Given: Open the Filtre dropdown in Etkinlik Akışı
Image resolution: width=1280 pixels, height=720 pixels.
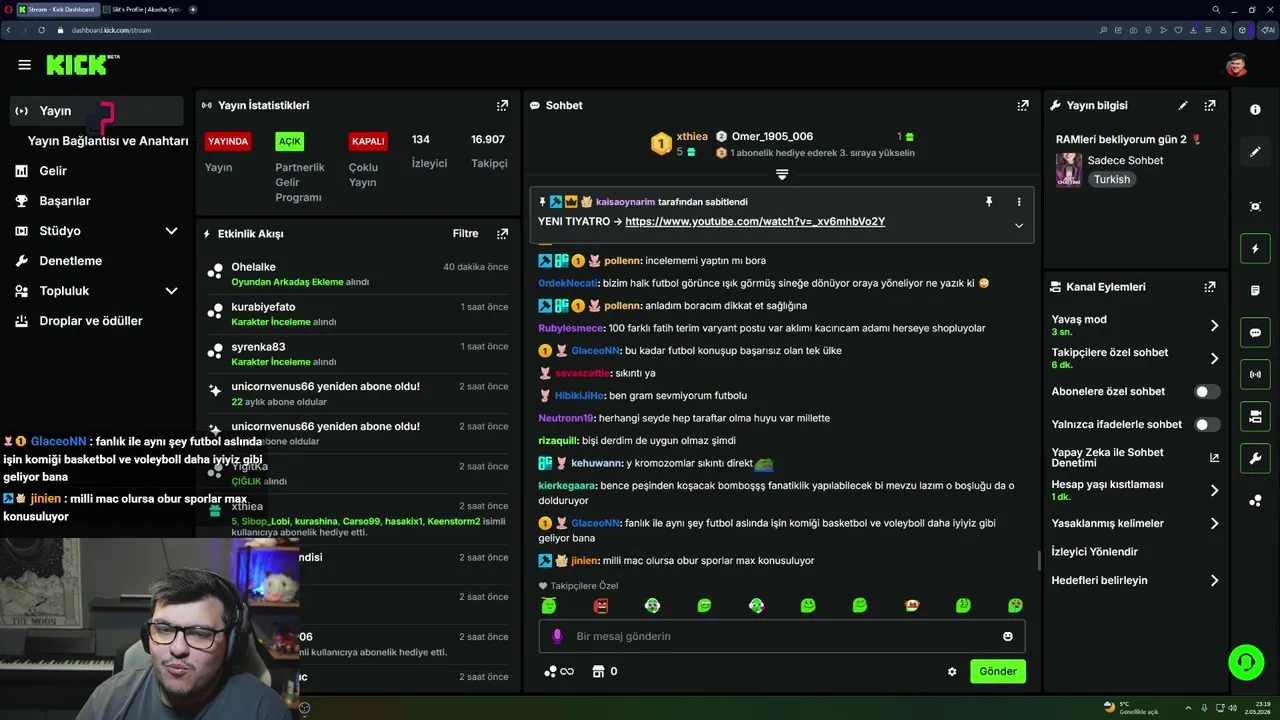Looking at the screenshot, I should (465, 234).
